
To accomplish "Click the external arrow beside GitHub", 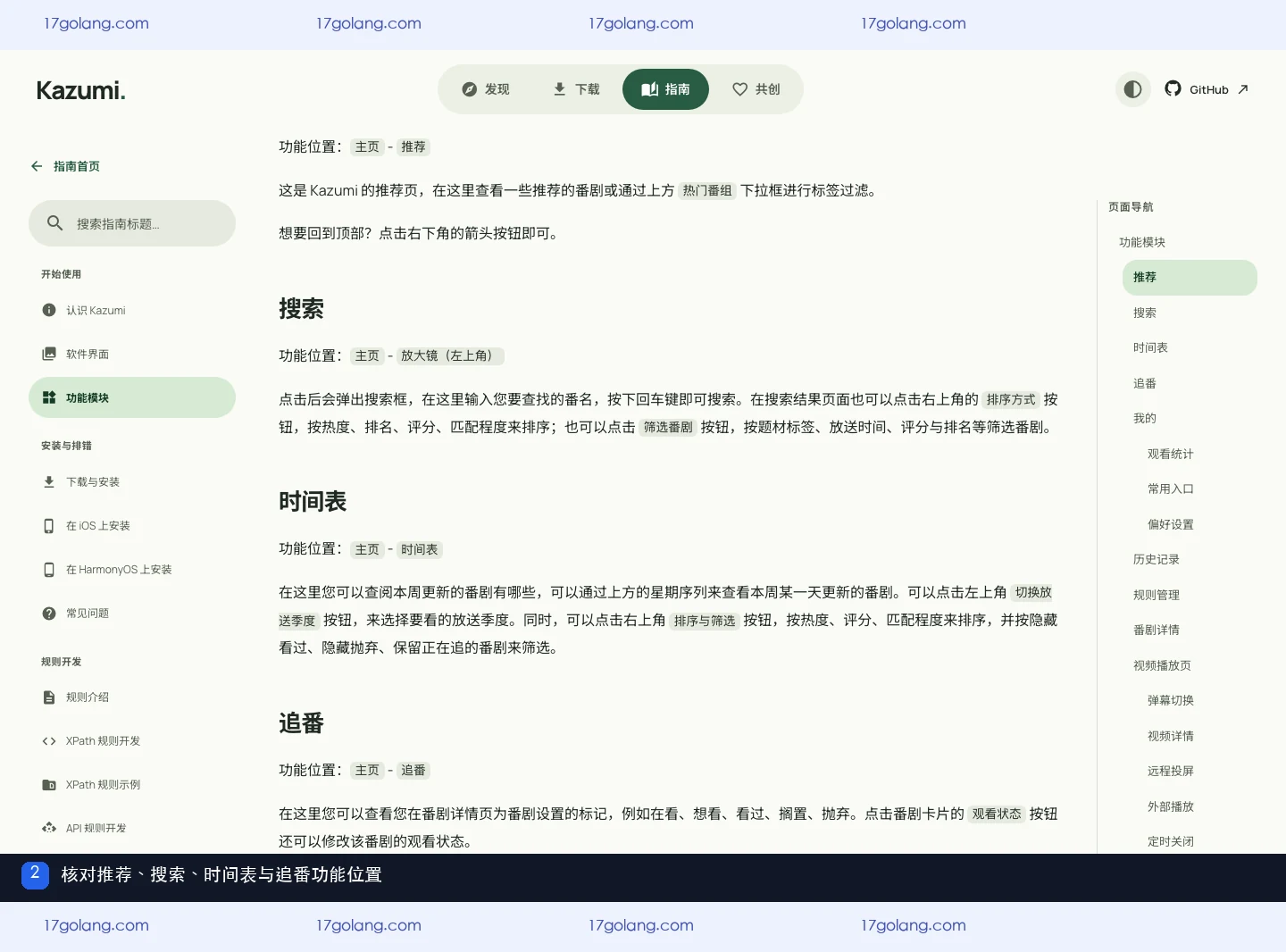I will click(x=1243, y=89).
